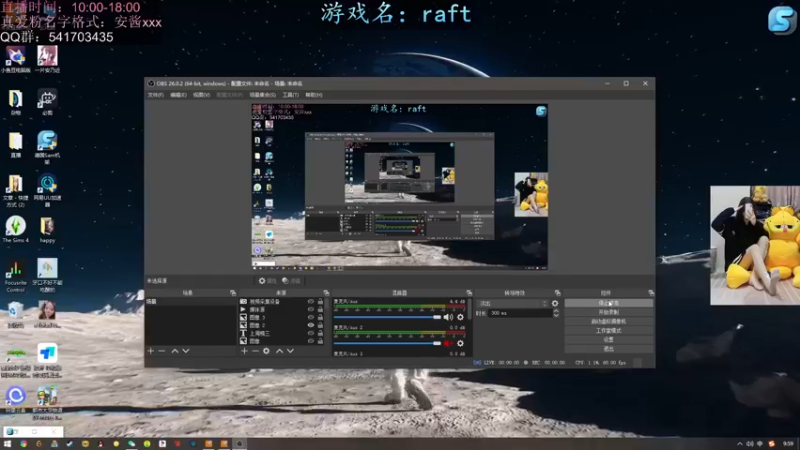The image size is (800, 450).
Task: Click the volume icon in system tray
Action: [750, 444]
